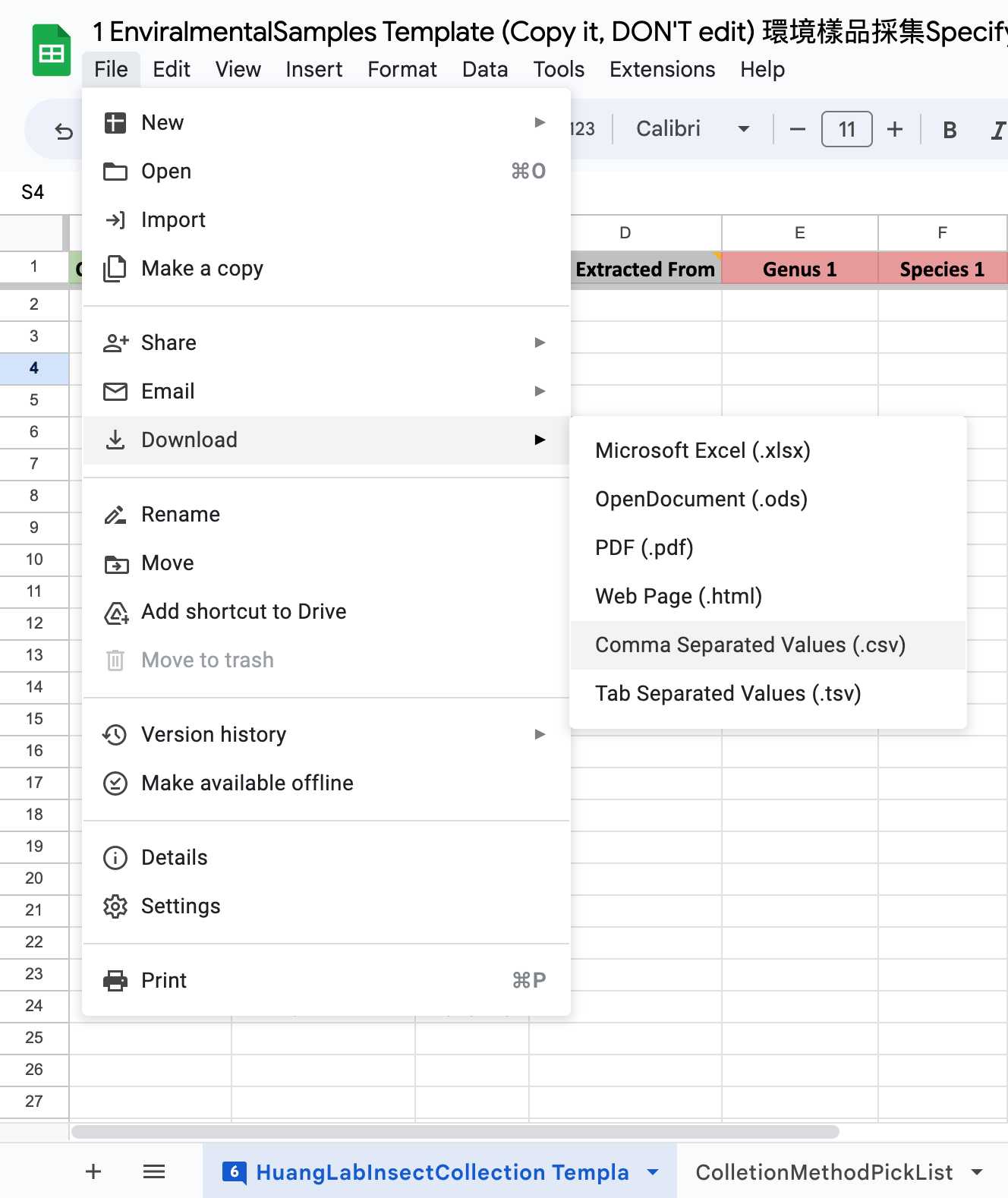Click the Print printer icon
Image resolution: width=1008 pixels, height=1198 pixels.
115,981
